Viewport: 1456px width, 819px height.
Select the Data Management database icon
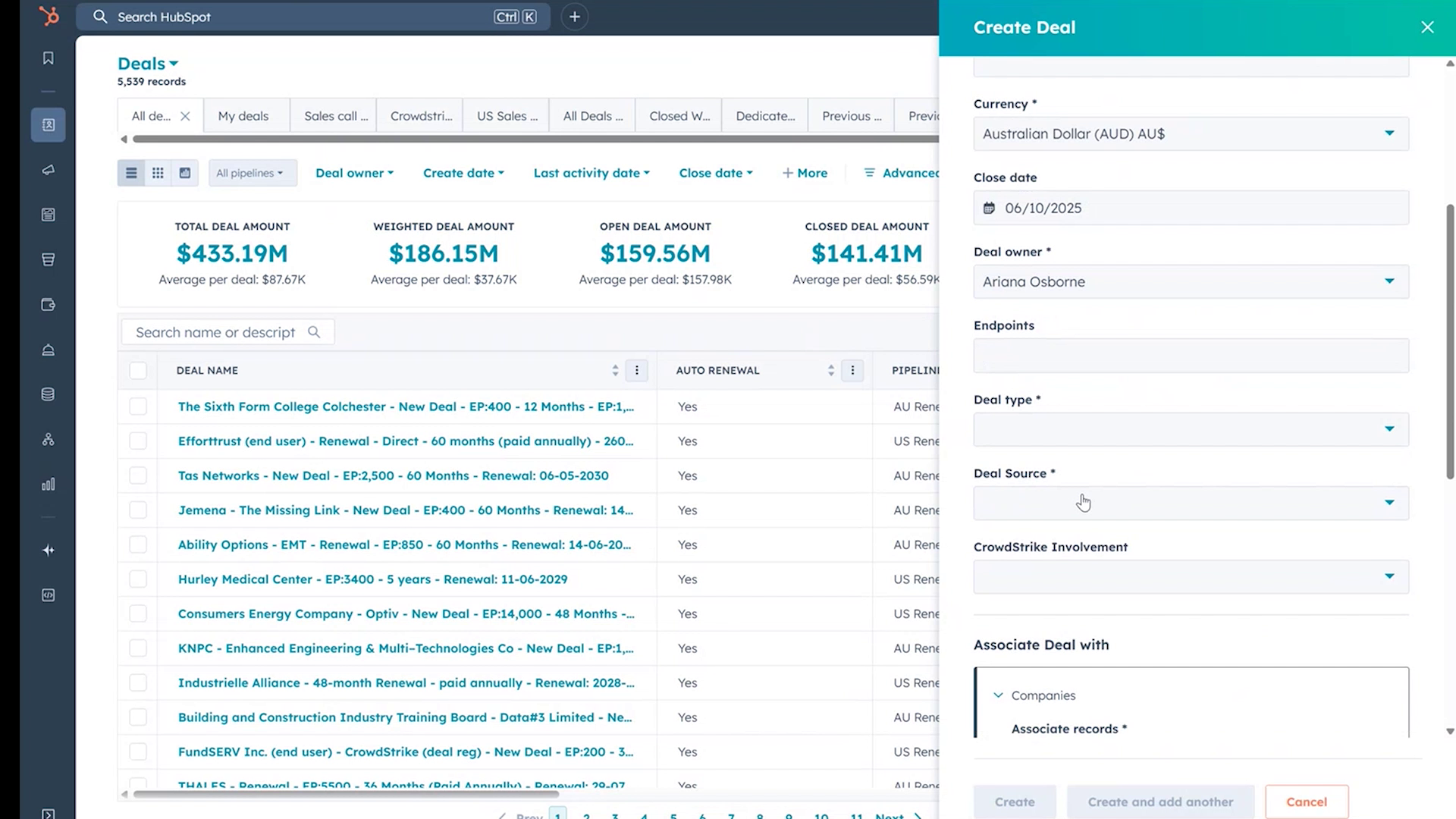(x=48, y=394)
